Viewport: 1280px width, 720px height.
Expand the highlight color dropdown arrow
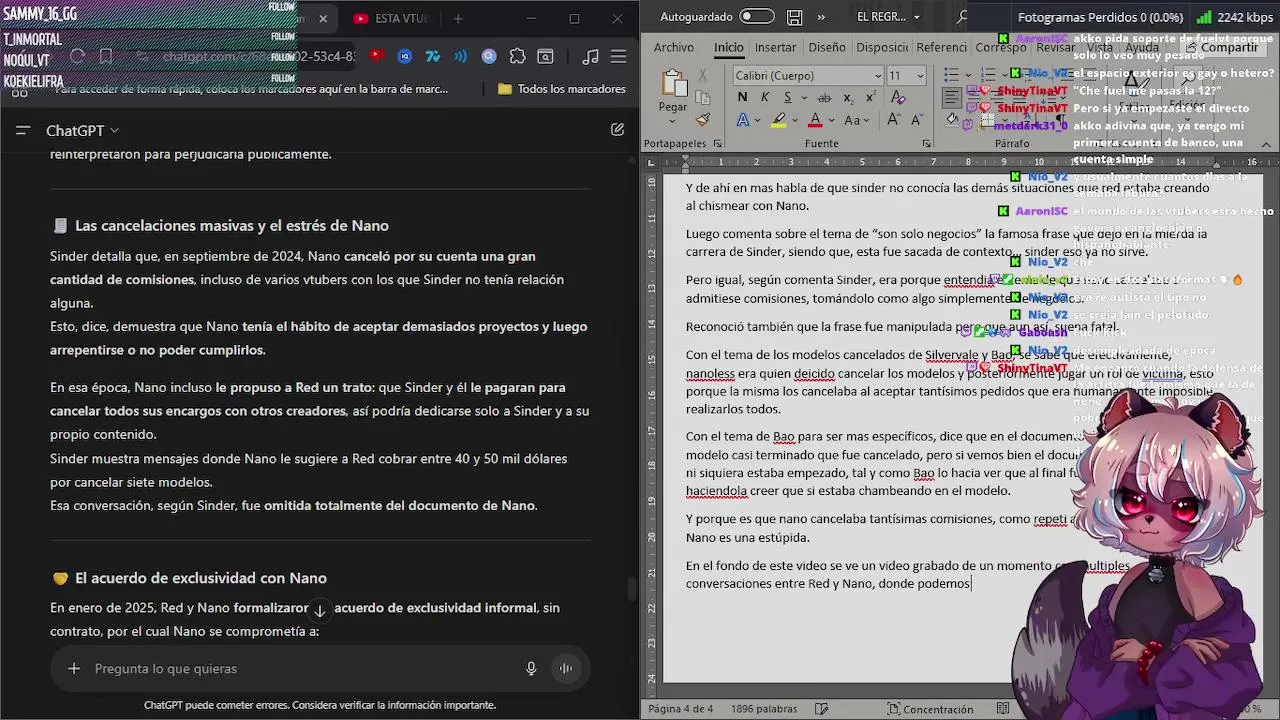coord(794,120)
